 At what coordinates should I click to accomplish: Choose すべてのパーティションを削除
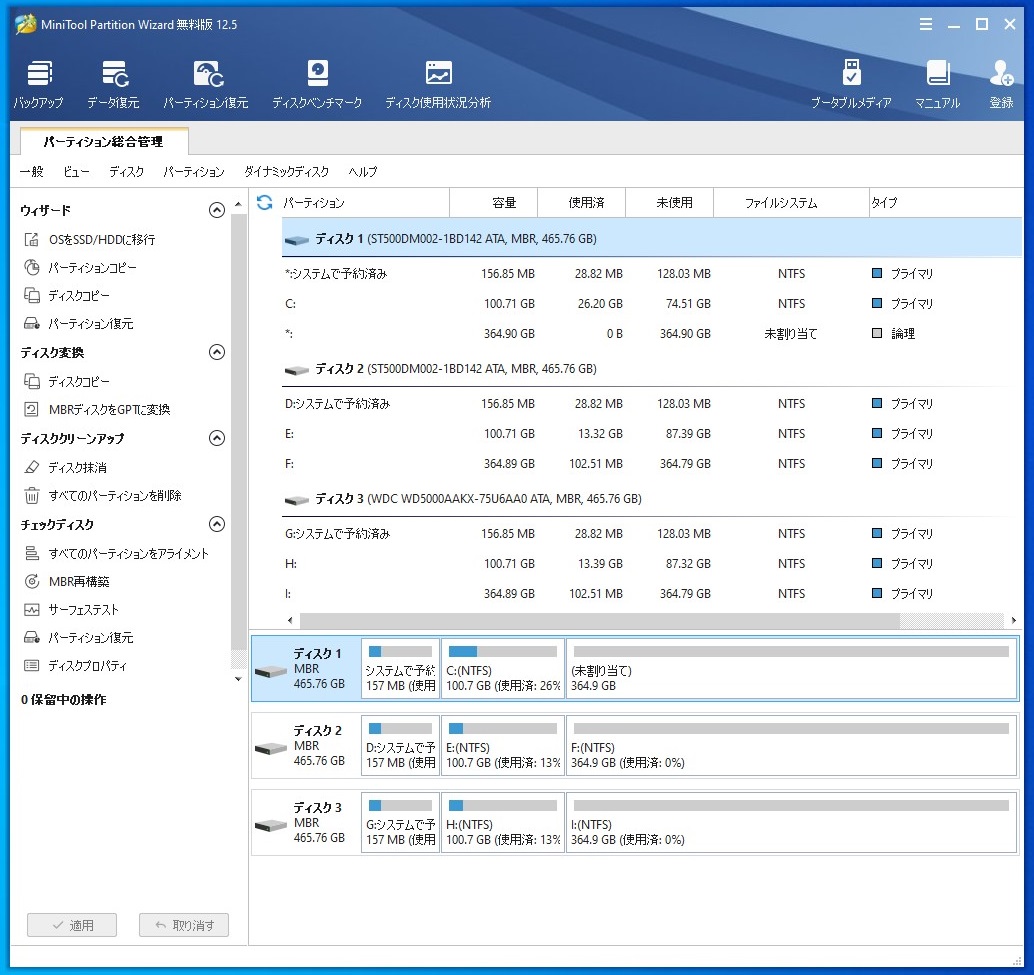103,495
